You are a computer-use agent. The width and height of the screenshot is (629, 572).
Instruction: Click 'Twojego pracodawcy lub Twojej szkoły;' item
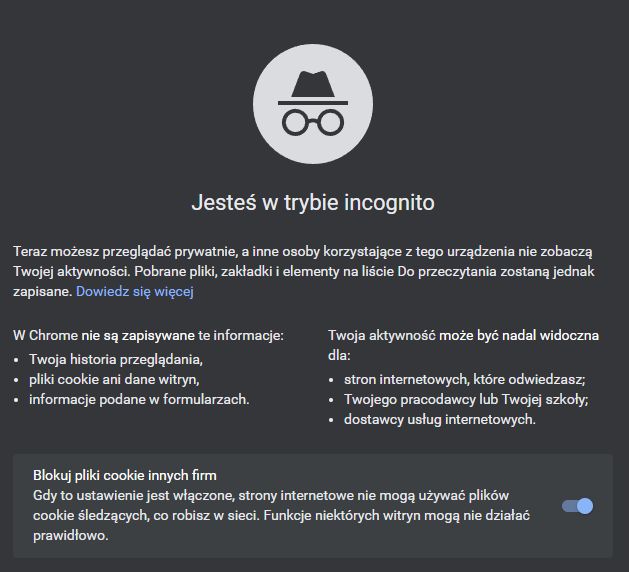click(466, 400)
